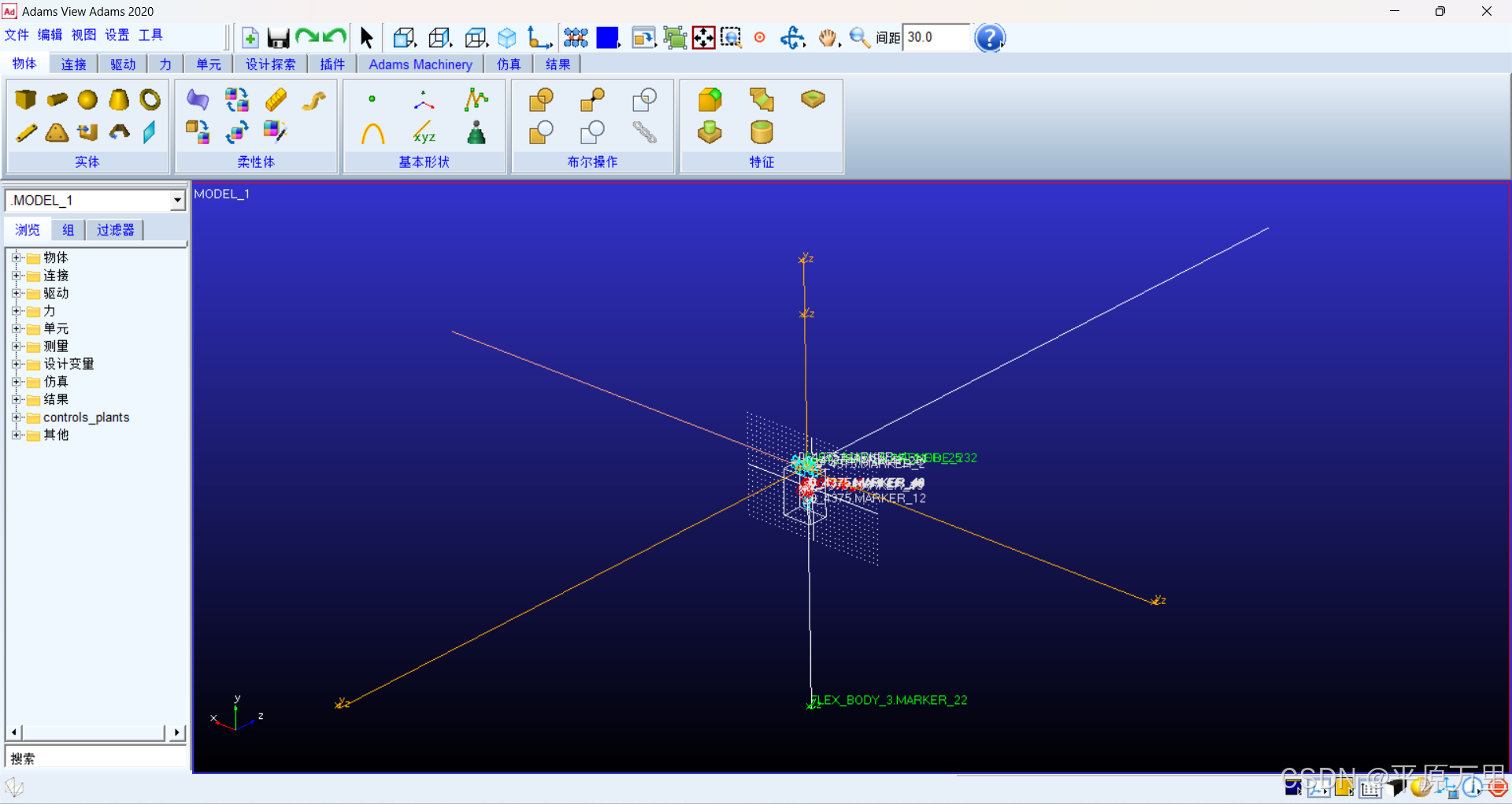
Task: Expand the controls_plants tree node
Action: (17, 417)
